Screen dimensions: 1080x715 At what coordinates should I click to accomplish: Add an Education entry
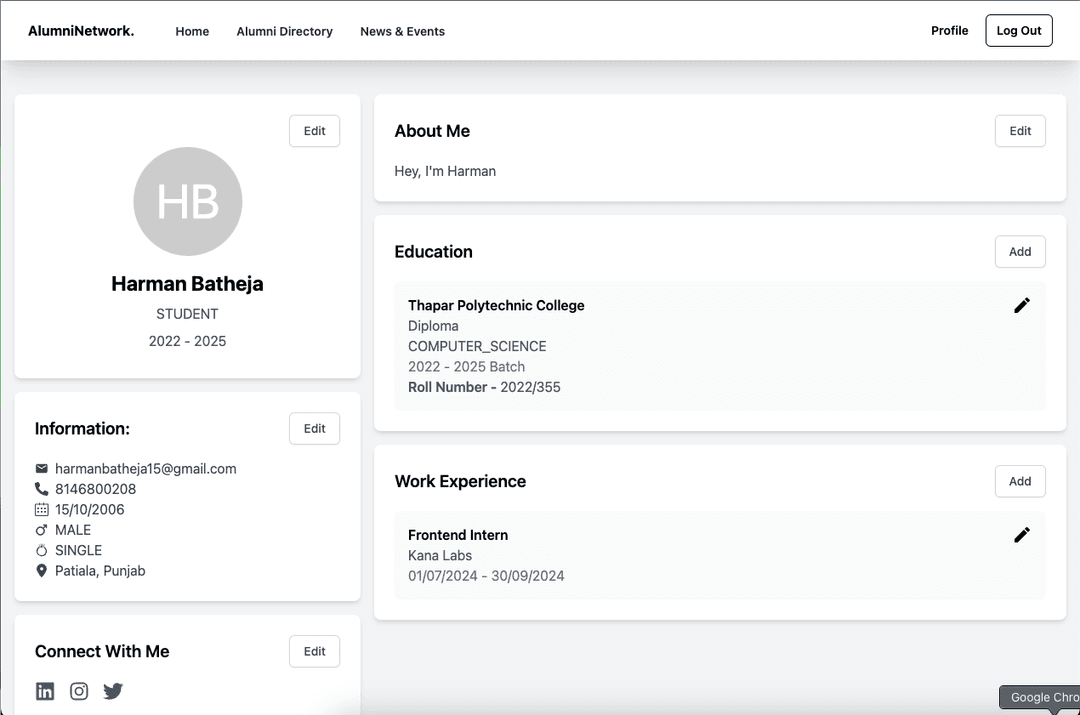[x=1020, y=251]
